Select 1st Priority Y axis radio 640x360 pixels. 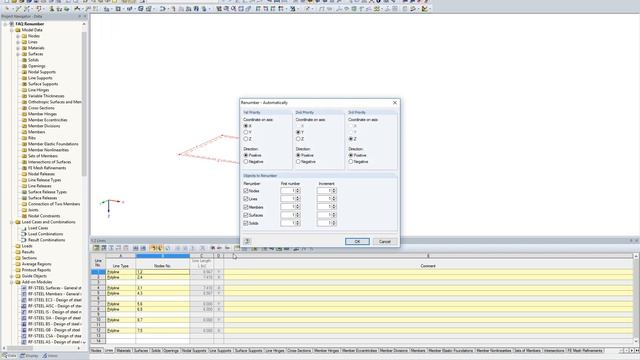[x=246, y=132]
